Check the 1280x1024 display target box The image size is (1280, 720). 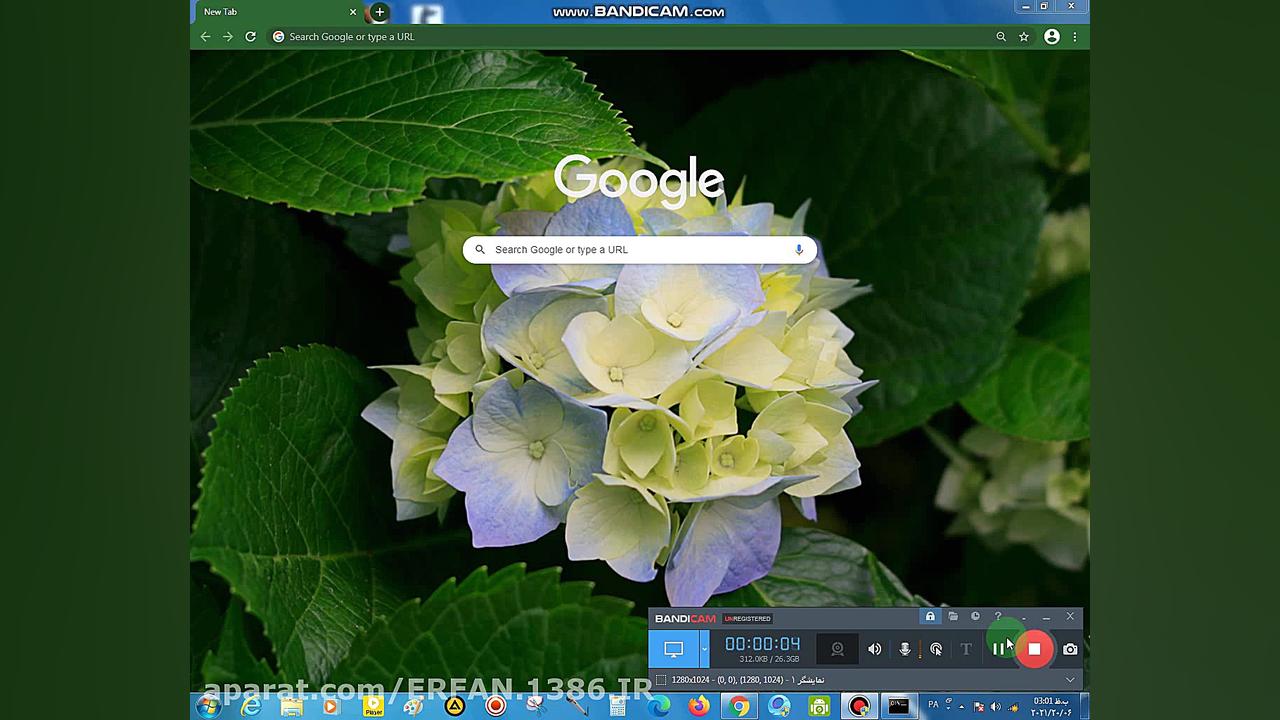[x=660, y=680]
